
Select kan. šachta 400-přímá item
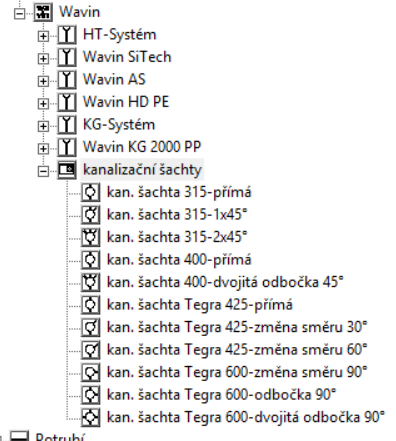(179, 260)
